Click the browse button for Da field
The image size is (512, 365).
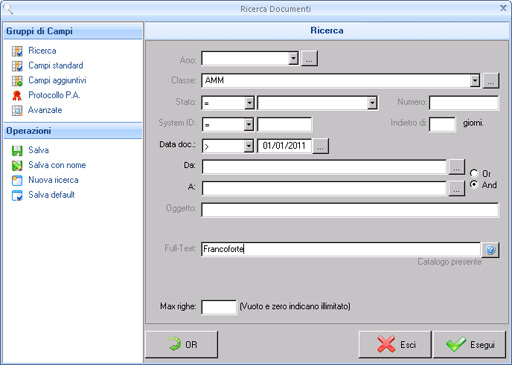[x=457, y=167]
